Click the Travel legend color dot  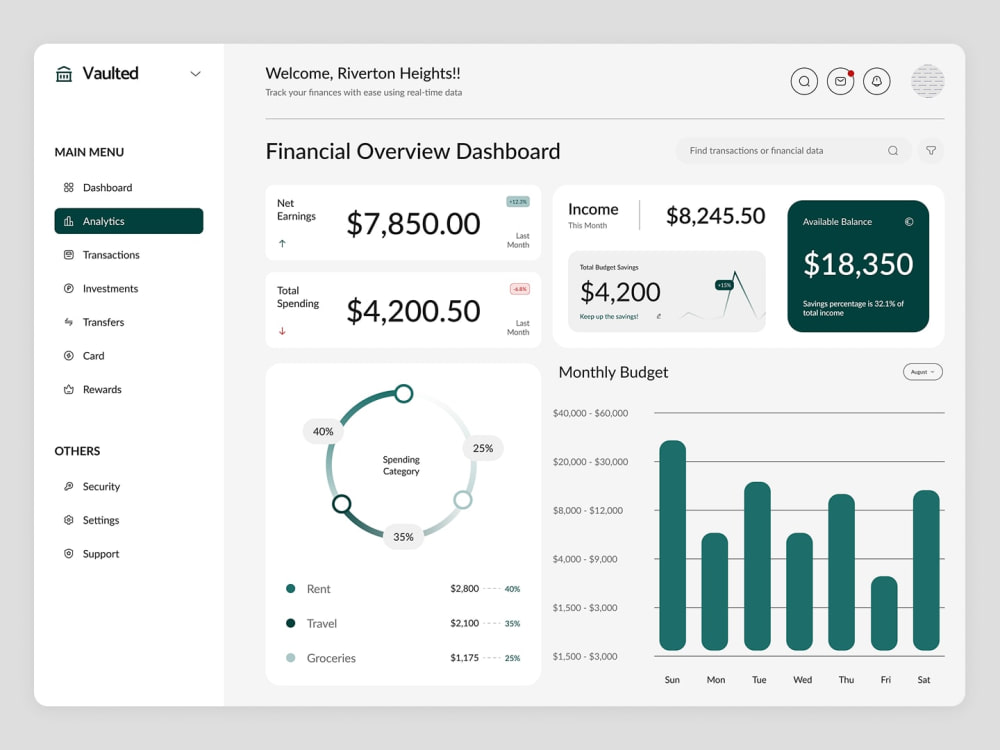pos(290,623)
